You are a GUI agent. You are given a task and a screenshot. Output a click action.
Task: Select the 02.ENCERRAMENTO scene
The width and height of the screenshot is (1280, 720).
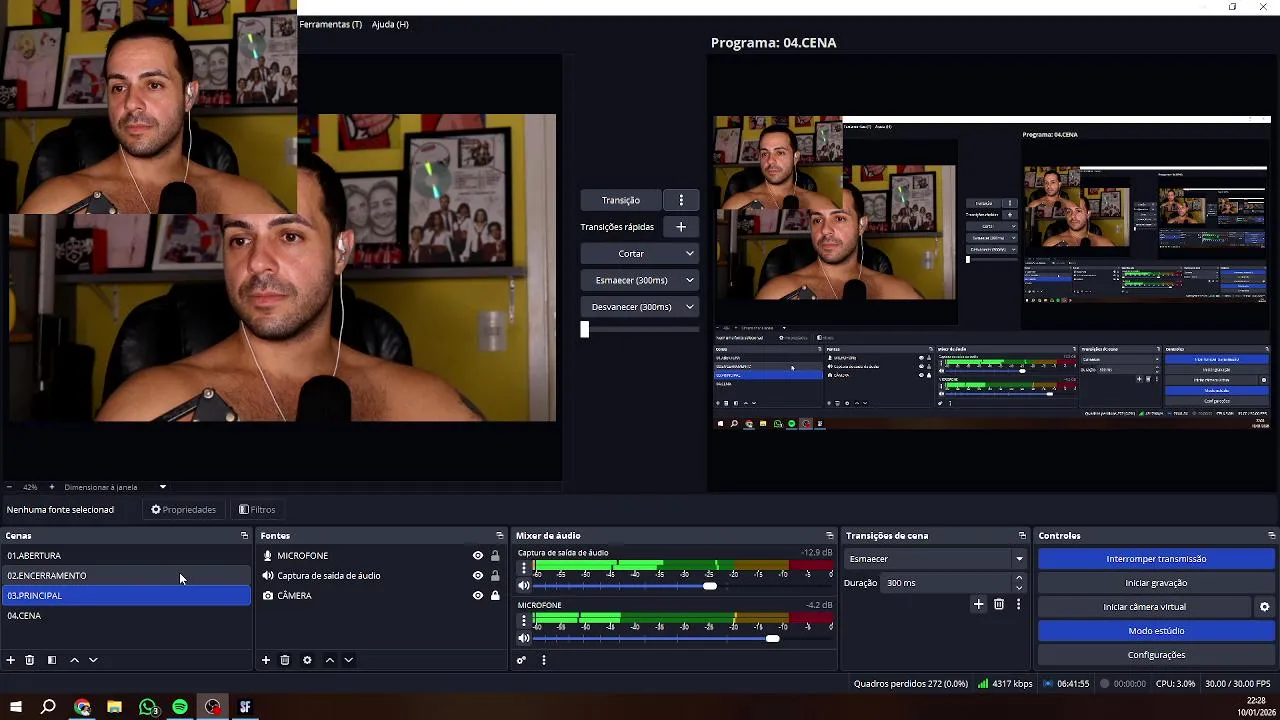click(x=126, y=576)
